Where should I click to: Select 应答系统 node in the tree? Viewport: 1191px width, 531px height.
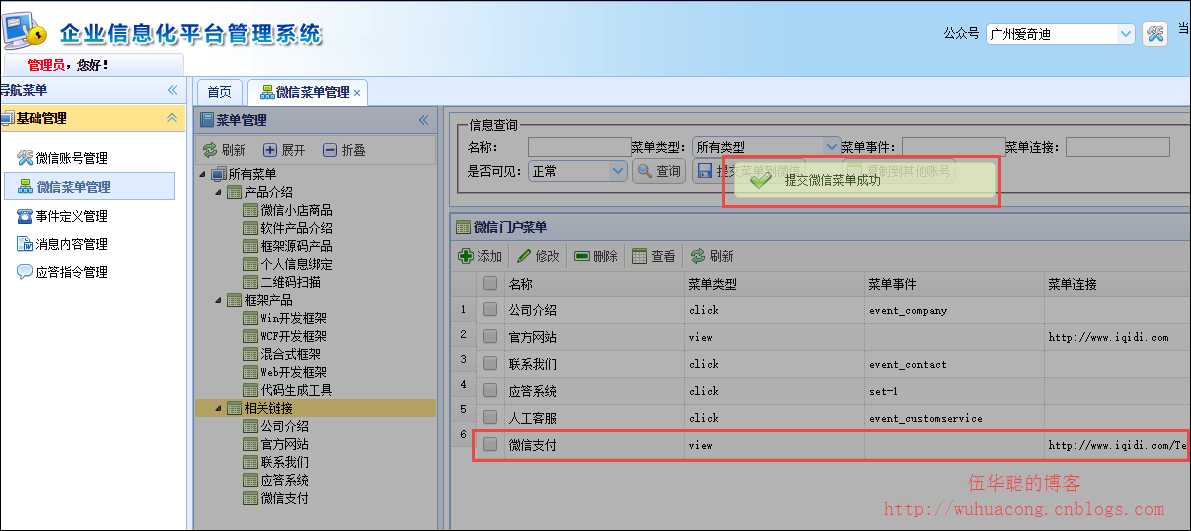(x=276, y=480)
